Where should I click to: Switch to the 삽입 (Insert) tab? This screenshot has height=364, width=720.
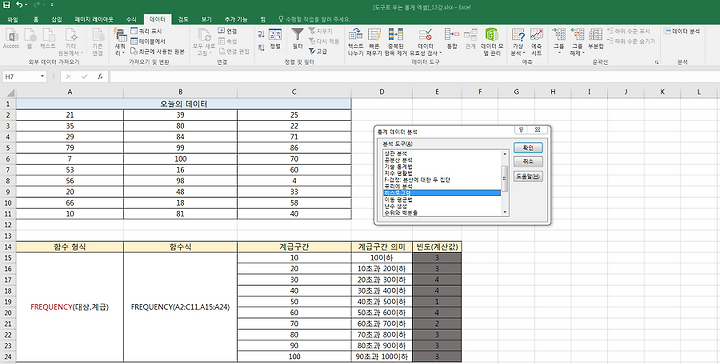[56, 19]
